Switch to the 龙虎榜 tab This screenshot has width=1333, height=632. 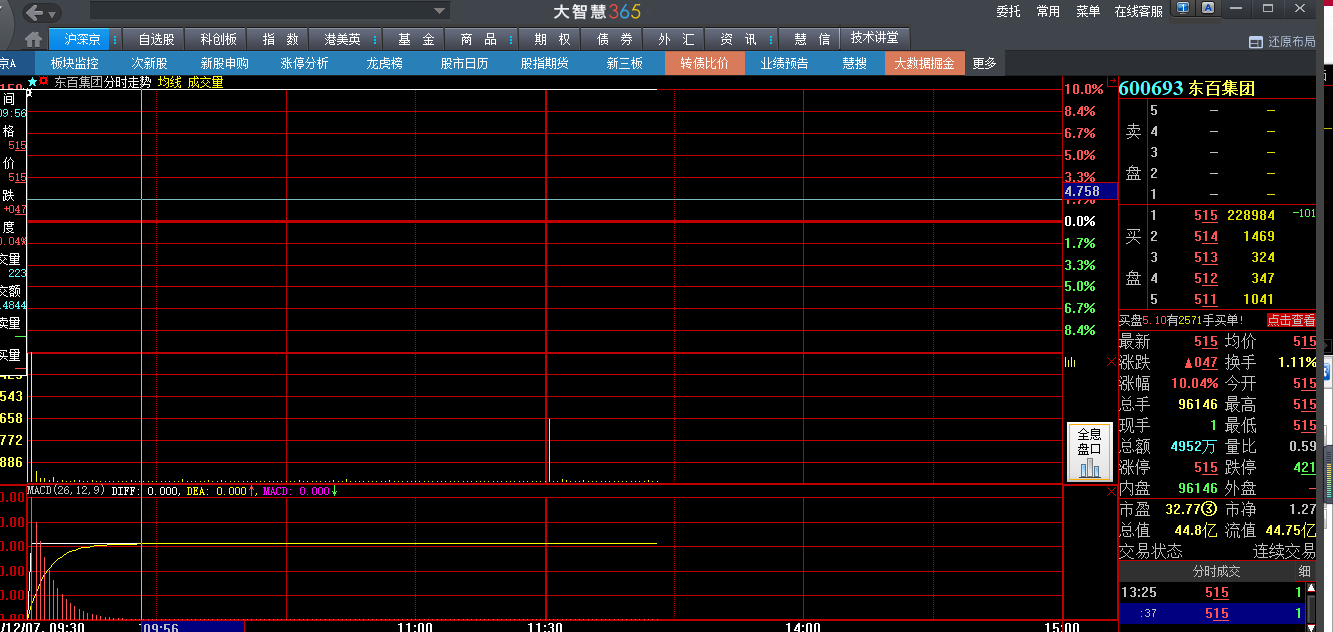pos(384,63)
